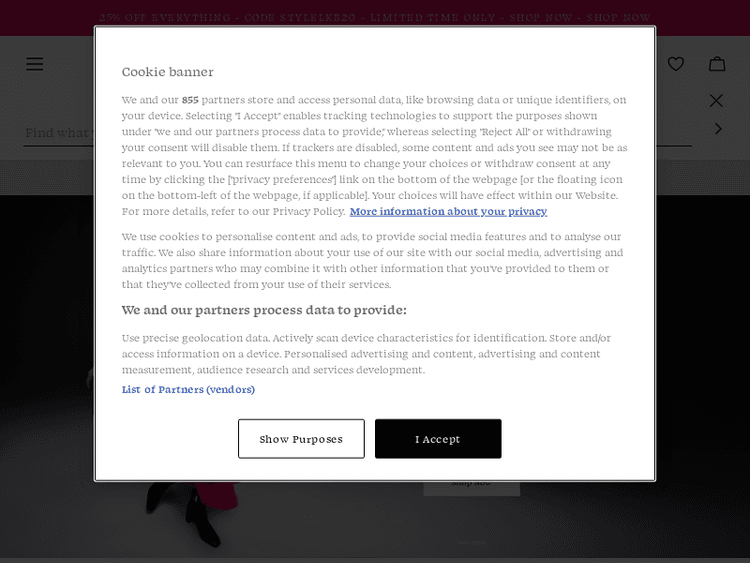Click the grey strip below the search bar
Viewport: 750px width, 563px height.
50,177
